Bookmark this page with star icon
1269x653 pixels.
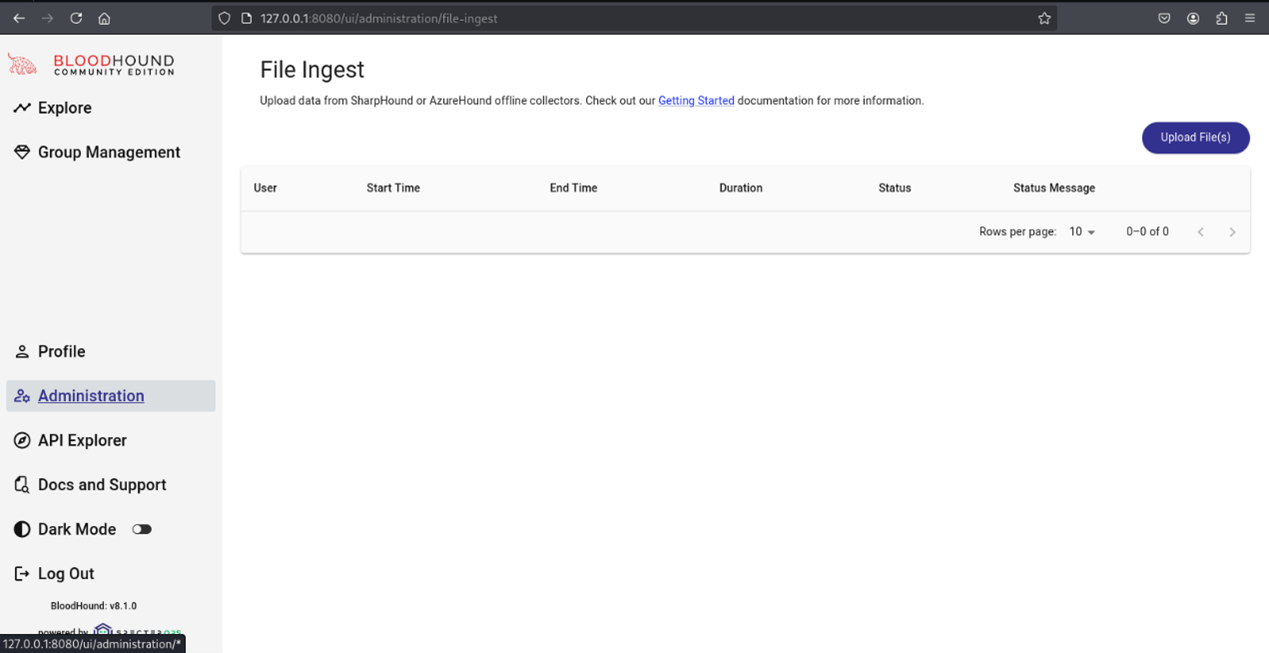click(x=1044, y=18)
